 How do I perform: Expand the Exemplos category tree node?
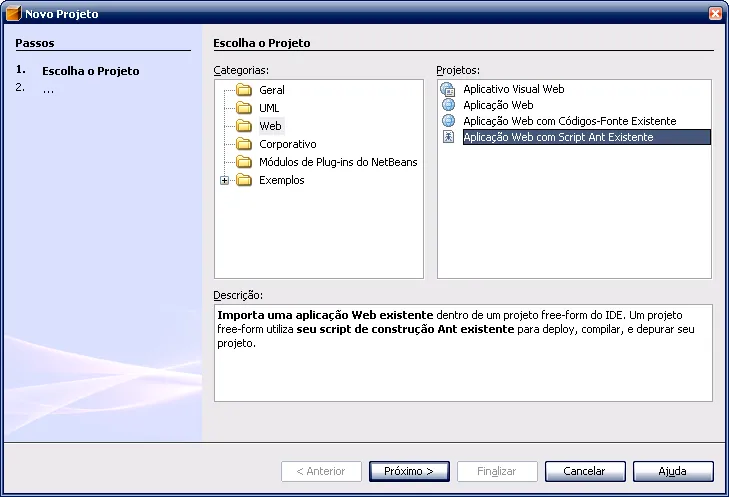pos(225,180)
